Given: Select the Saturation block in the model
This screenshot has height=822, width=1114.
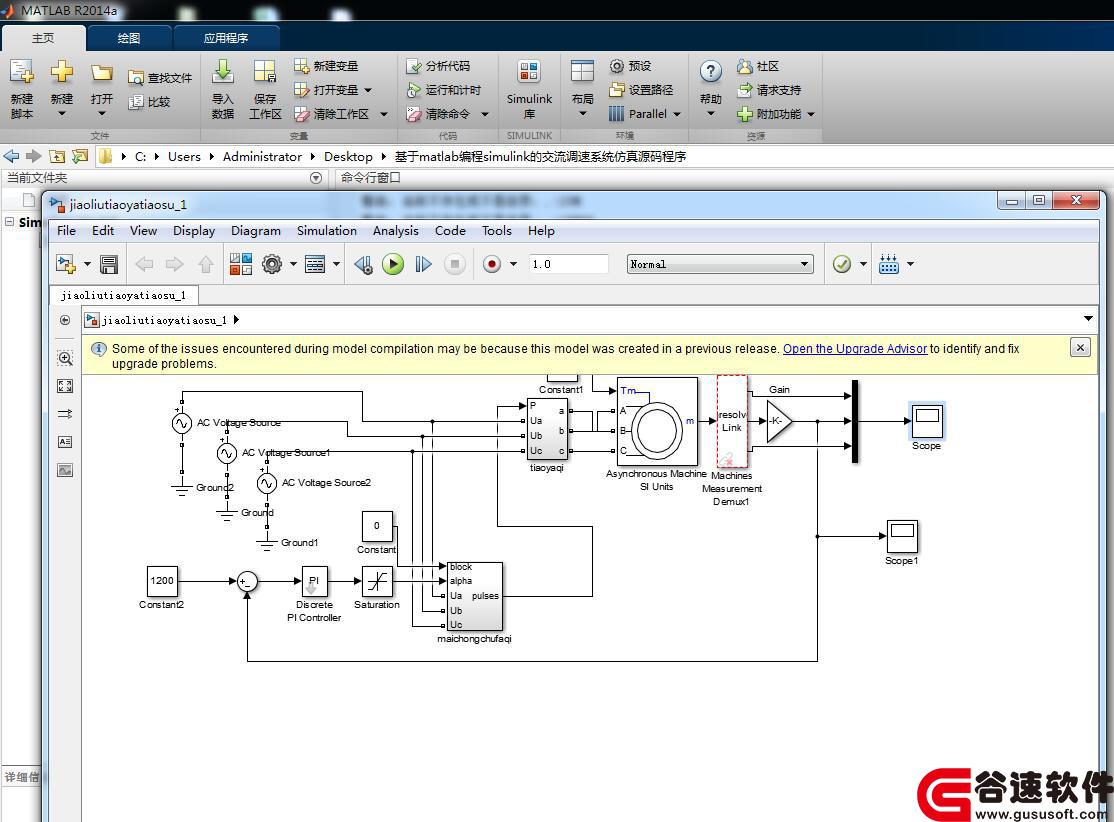Looking at the screenshot, I should pyautogui.click(x=377, y=581).
